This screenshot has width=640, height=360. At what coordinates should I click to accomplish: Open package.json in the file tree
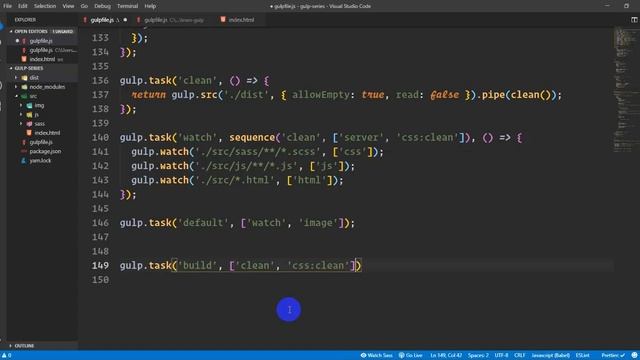[x=45, y=151]
